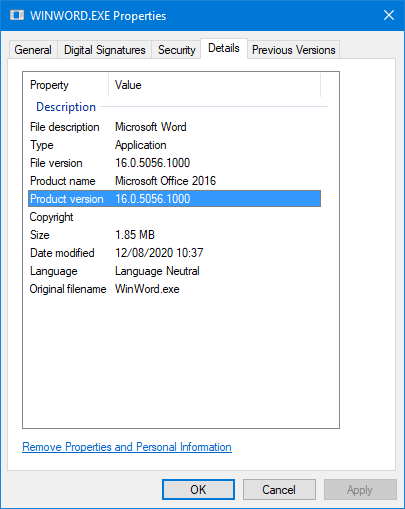Viewport: 405px width, 509px height.
Task: Click the WinWord.exe value
Action: 147,289
